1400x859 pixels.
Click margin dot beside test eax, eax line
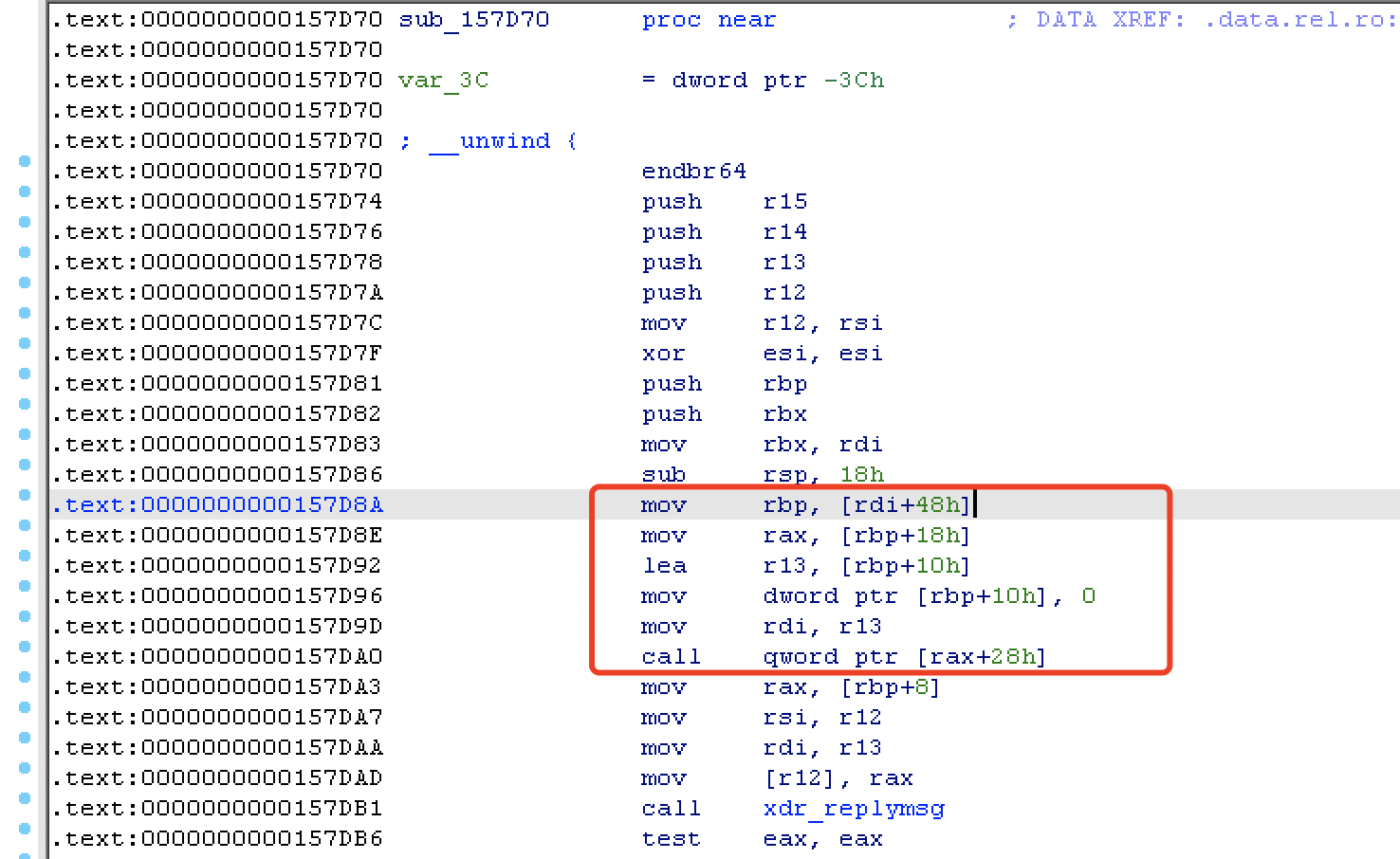(24, 830)
